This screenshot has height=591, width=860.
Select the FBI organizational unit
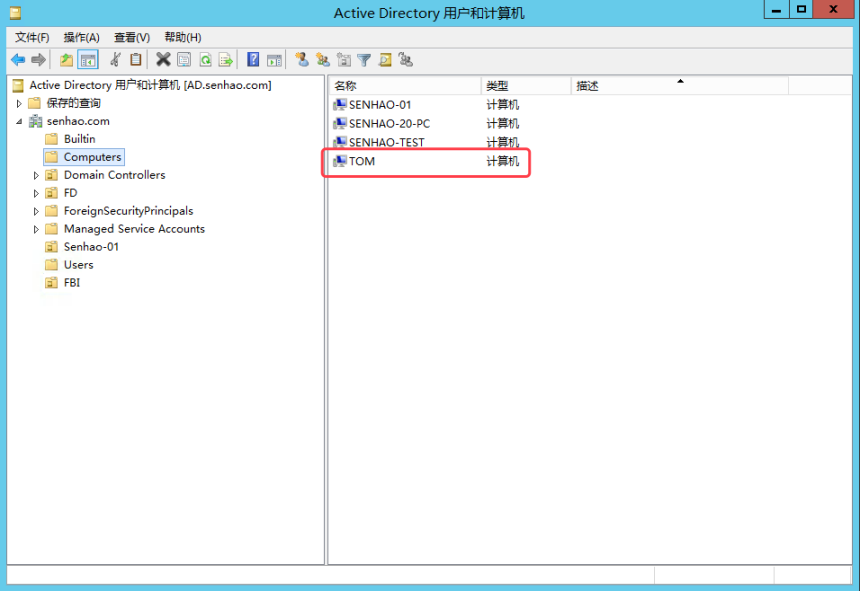tap(72, 283)
